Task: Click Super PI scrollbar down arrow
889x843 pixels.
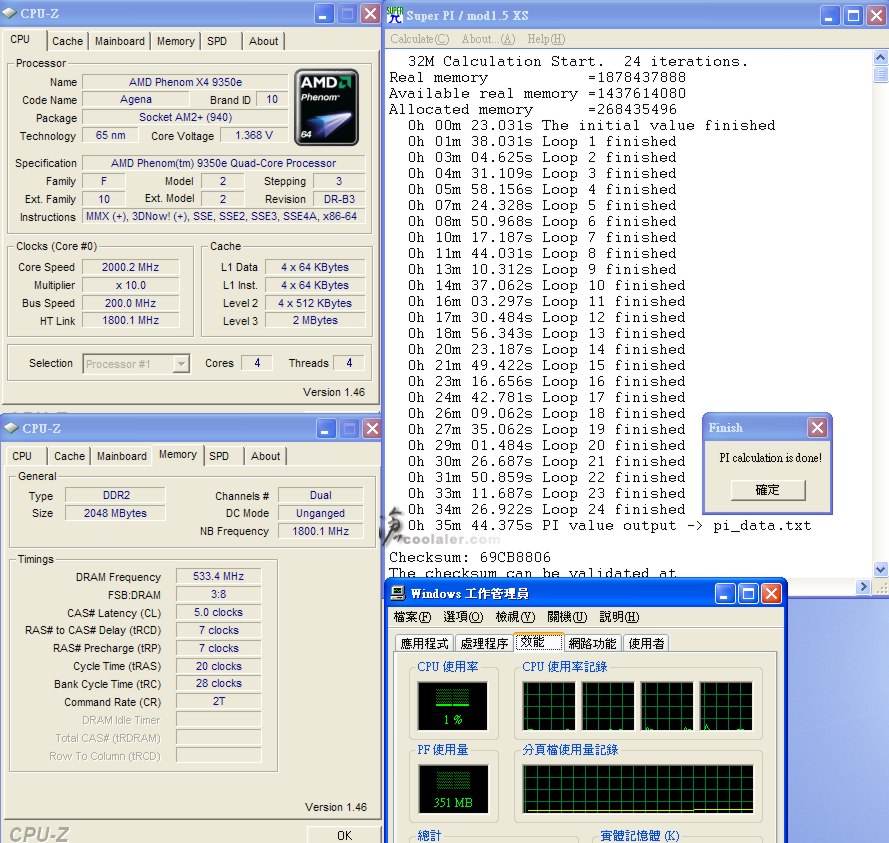Action: pos(880,569)
